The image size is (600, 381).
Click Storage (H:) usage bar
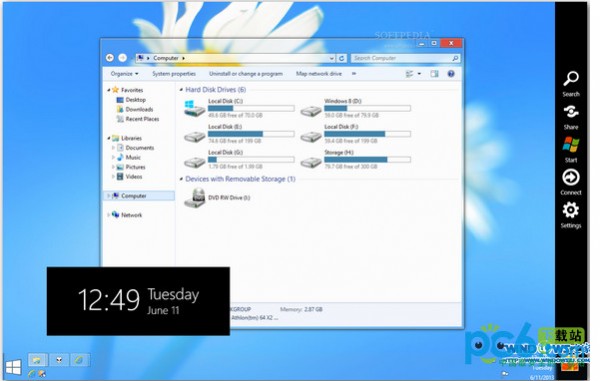point(367,160)
